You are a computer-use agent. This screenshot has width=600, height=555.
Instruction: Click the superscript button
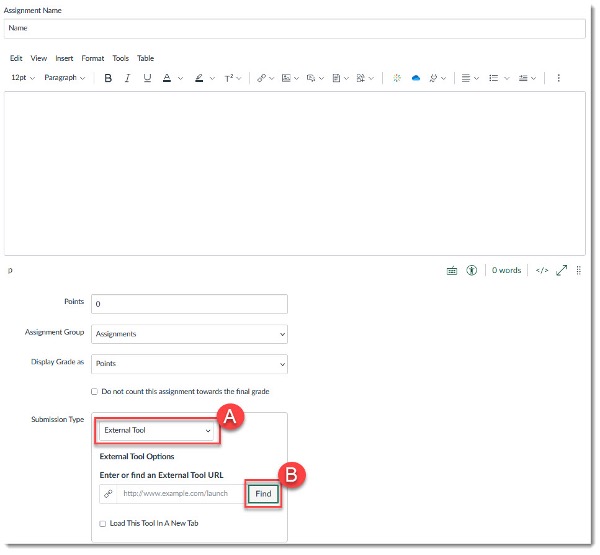228,78
